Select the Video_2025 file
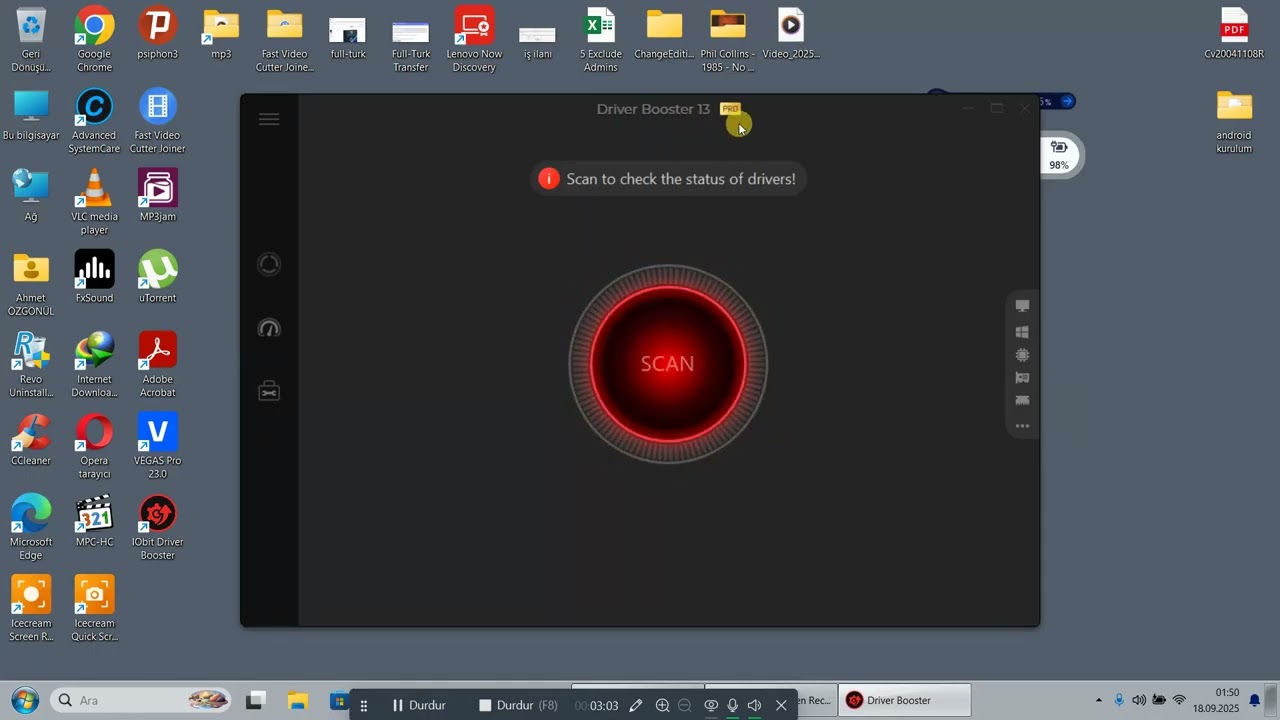The height and width of the screenshot is (720, 1280). (791, 34)
